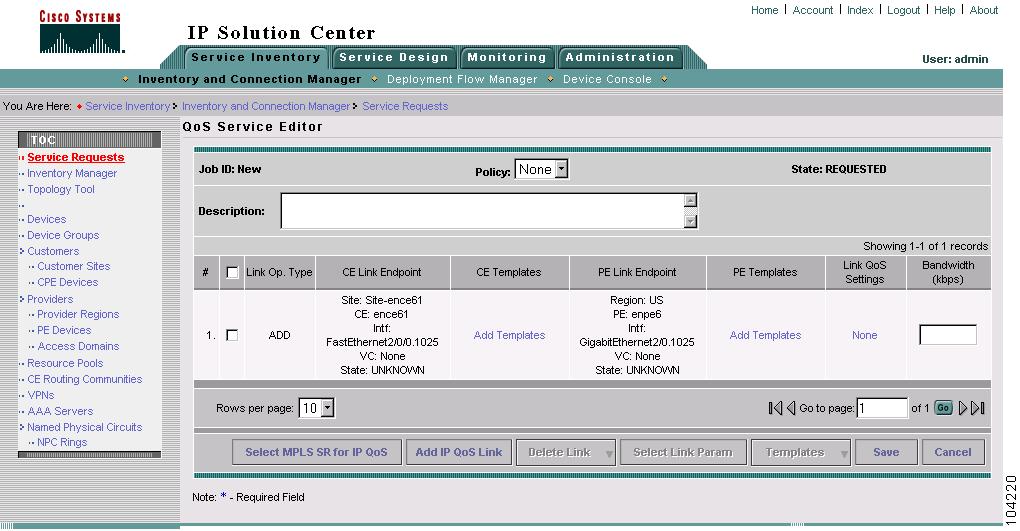Open the Rows per page dropdown
Screen dimensions: 1020x531
click(316, 408)
